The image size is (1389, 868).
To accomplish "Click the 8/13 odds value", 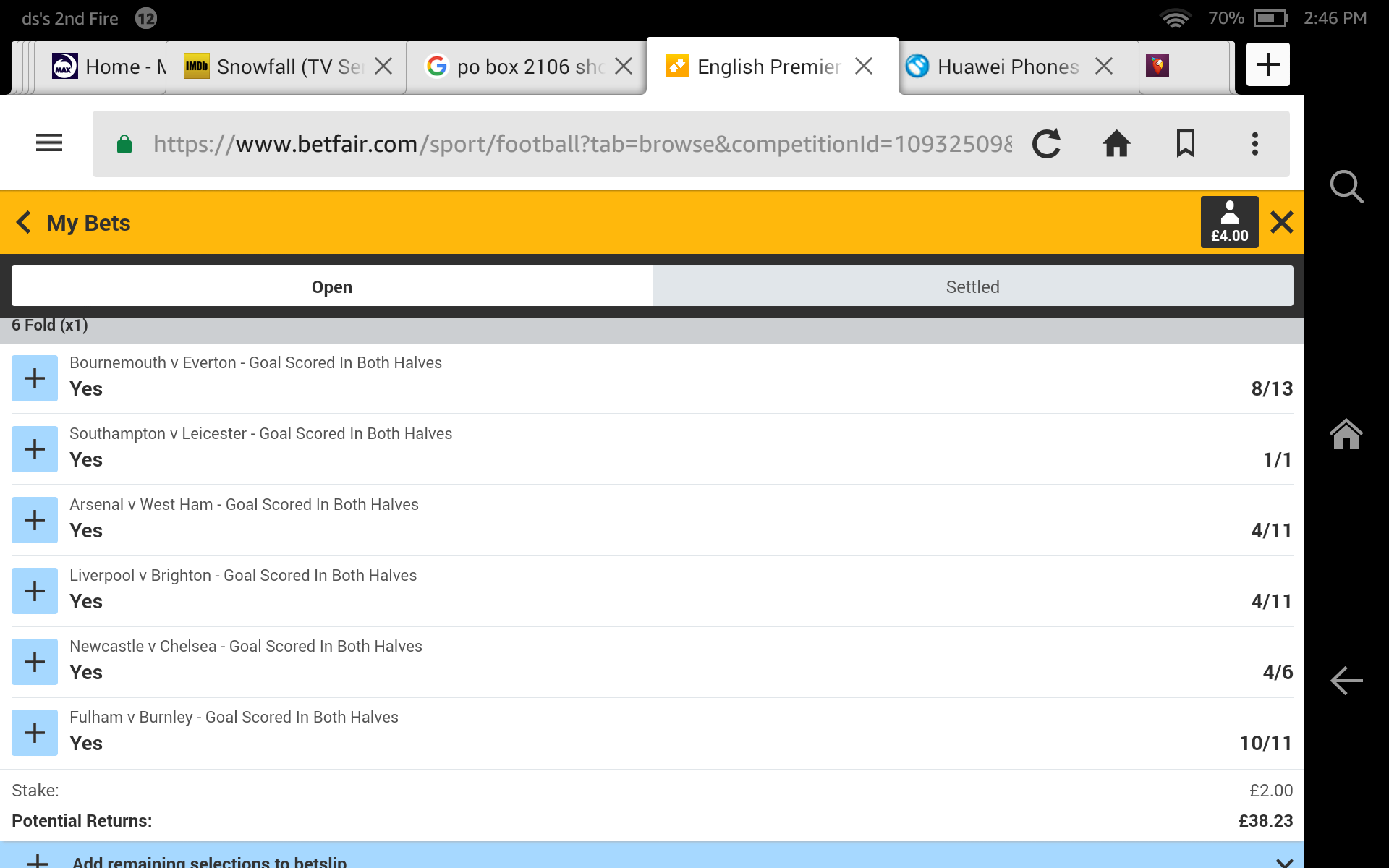I will point(1272,388).
